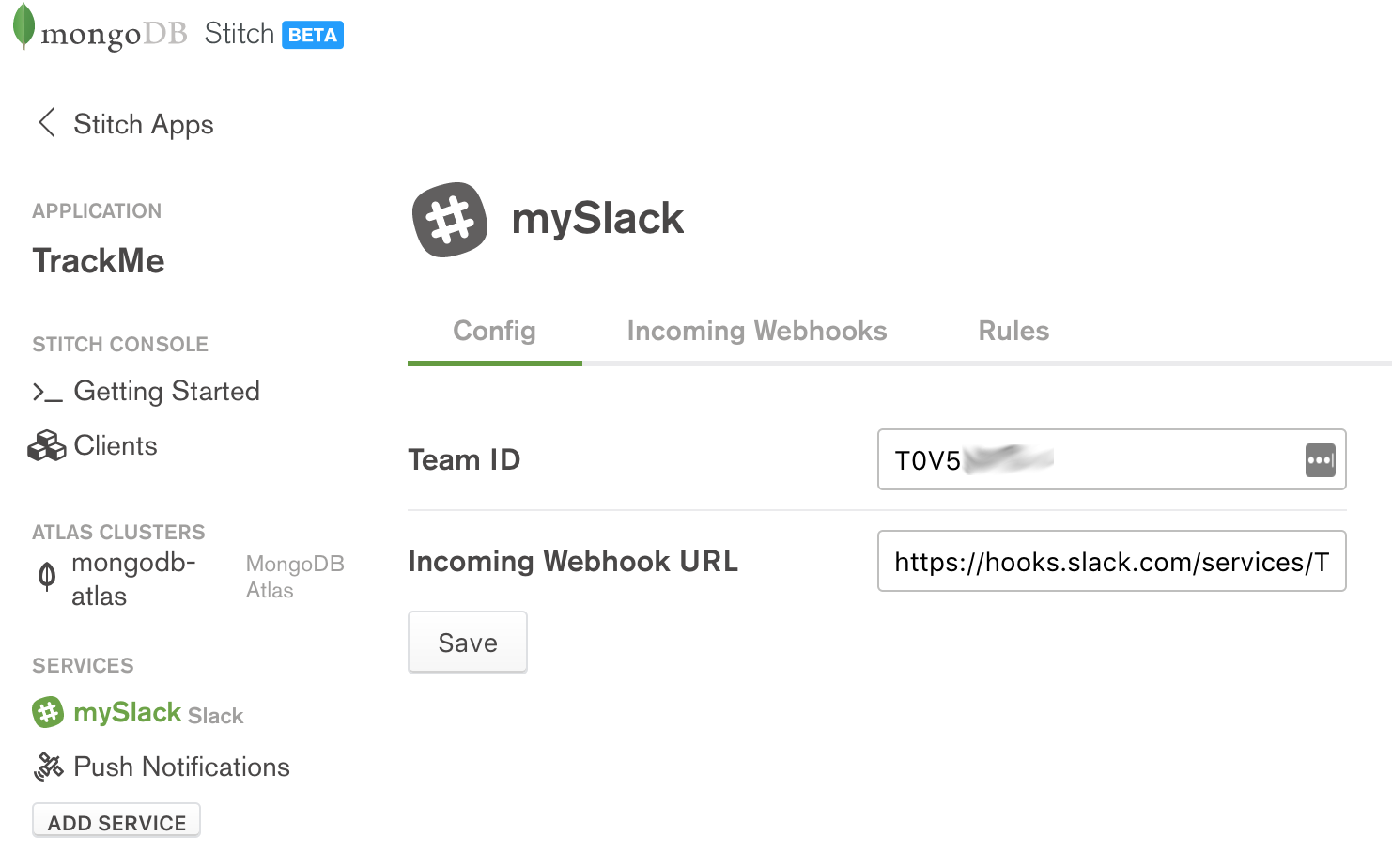Image resolution: width=1392 pixels, height=868 pixels.
Task: Open the Rules tab
Action: click(x=1013, y=331)
